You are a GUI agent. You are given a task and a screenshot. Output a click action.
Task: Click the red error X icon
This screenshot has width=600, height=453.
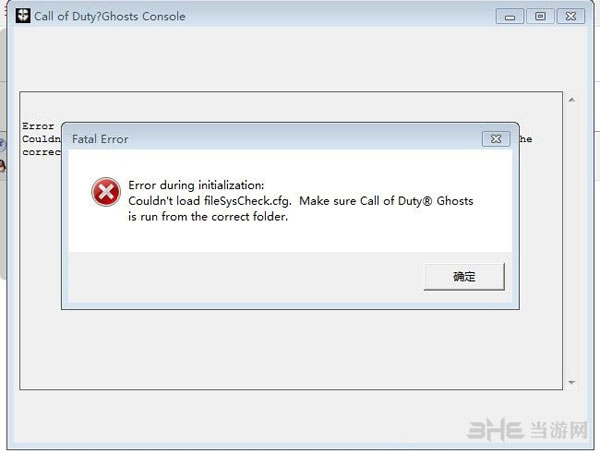tap(104, 192)
